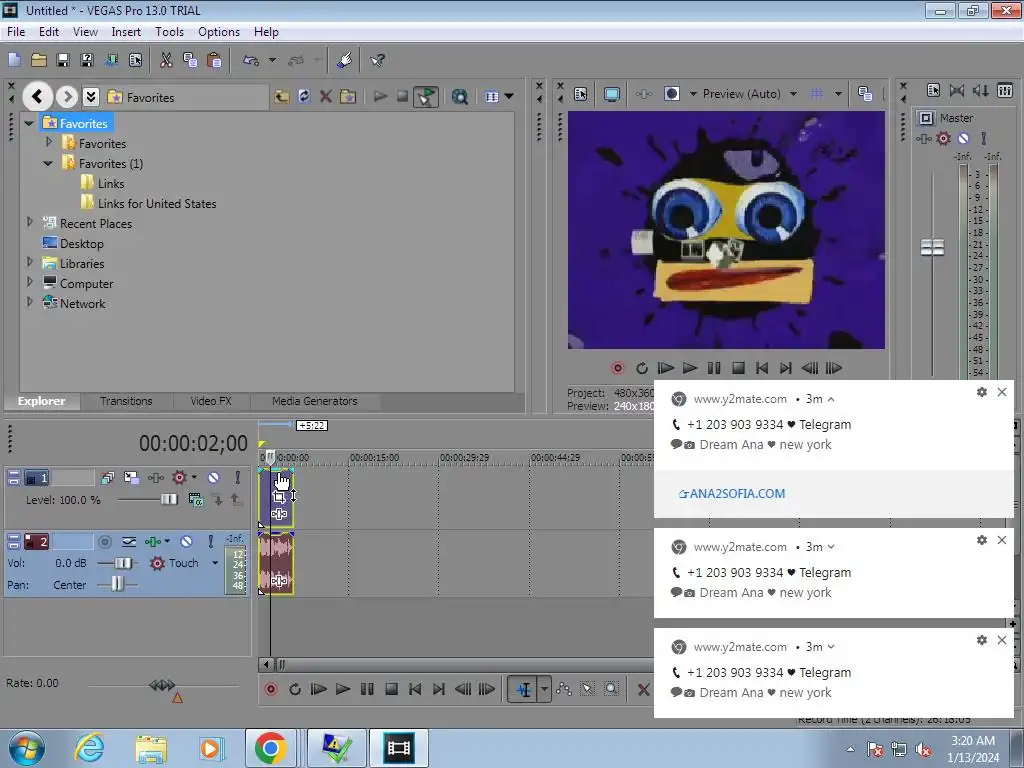Click timeline Delete X icon

click(643, 689)
